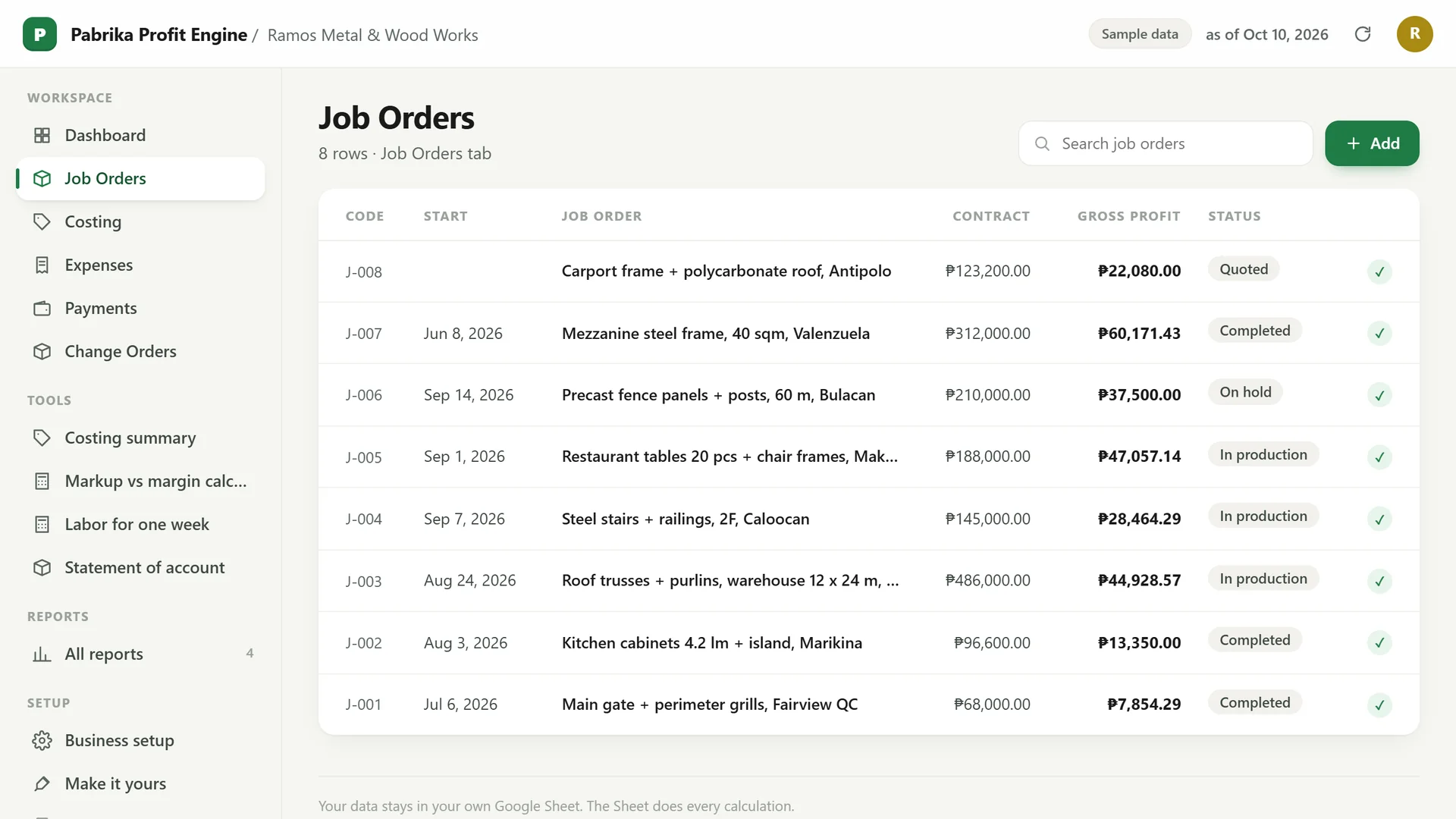This screenshot has width=1456, height=819.
Task: Click contract amount ₱486,000.00
Action: (987, 580)
